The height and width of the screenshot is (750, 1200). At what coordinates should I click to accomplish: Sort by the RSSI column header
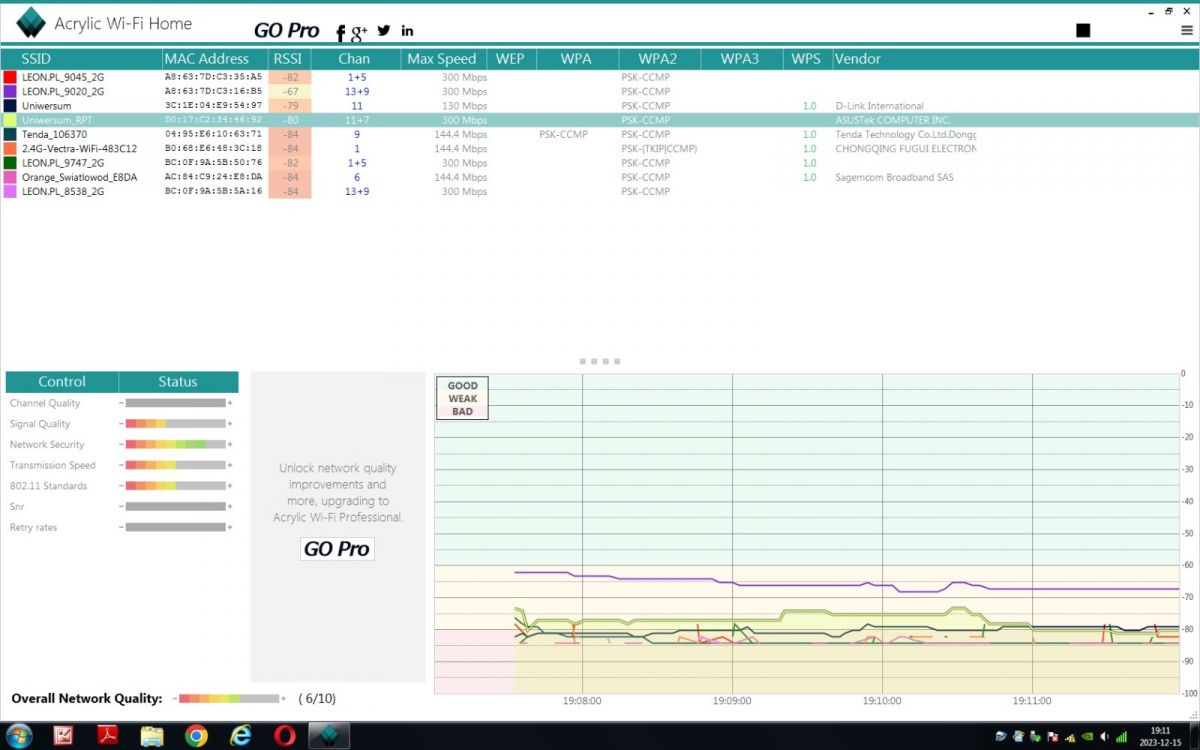pos(287,59)
